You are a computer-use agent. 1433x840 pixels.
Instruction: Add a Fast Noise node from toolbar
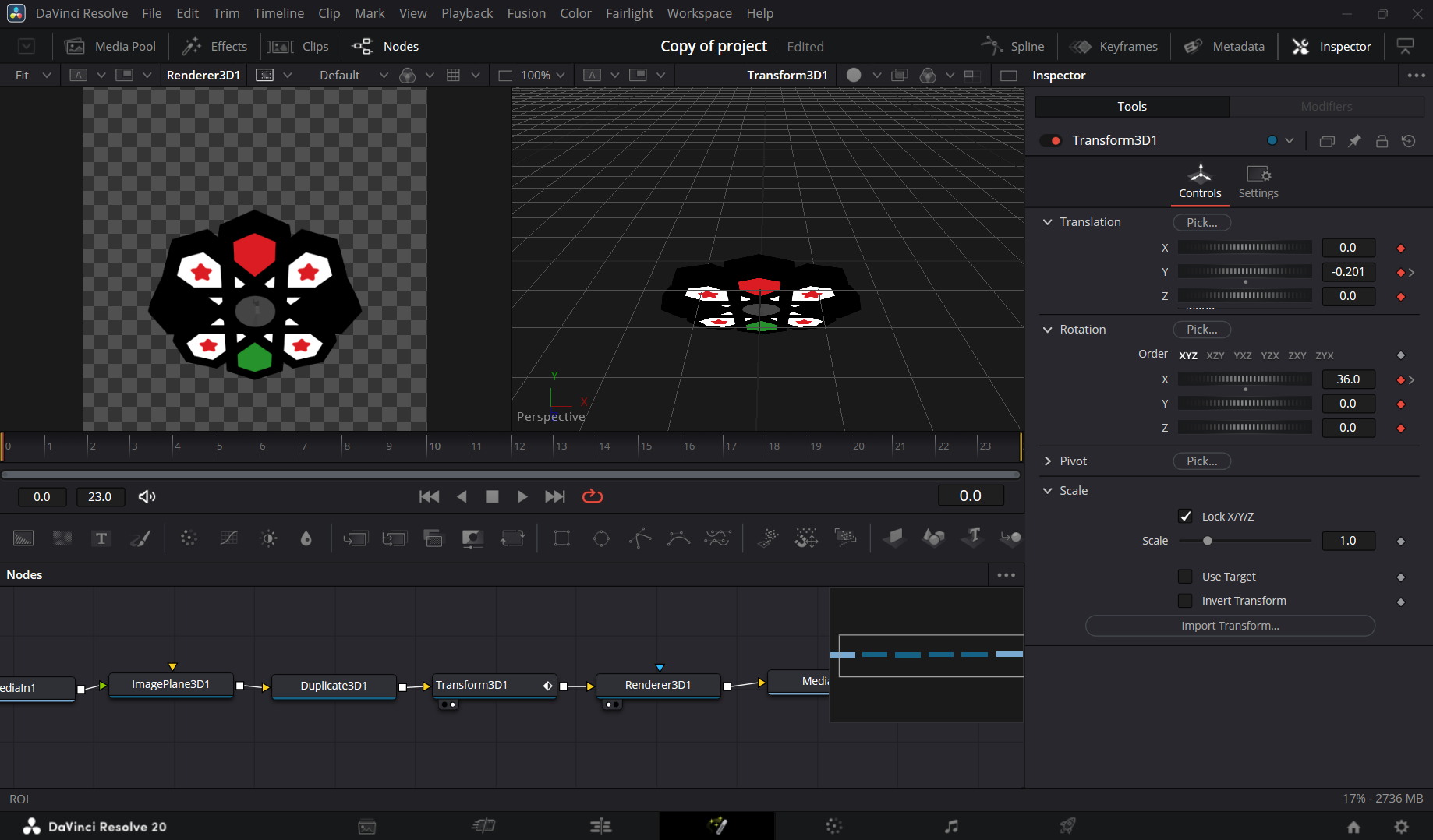point(62,538)
